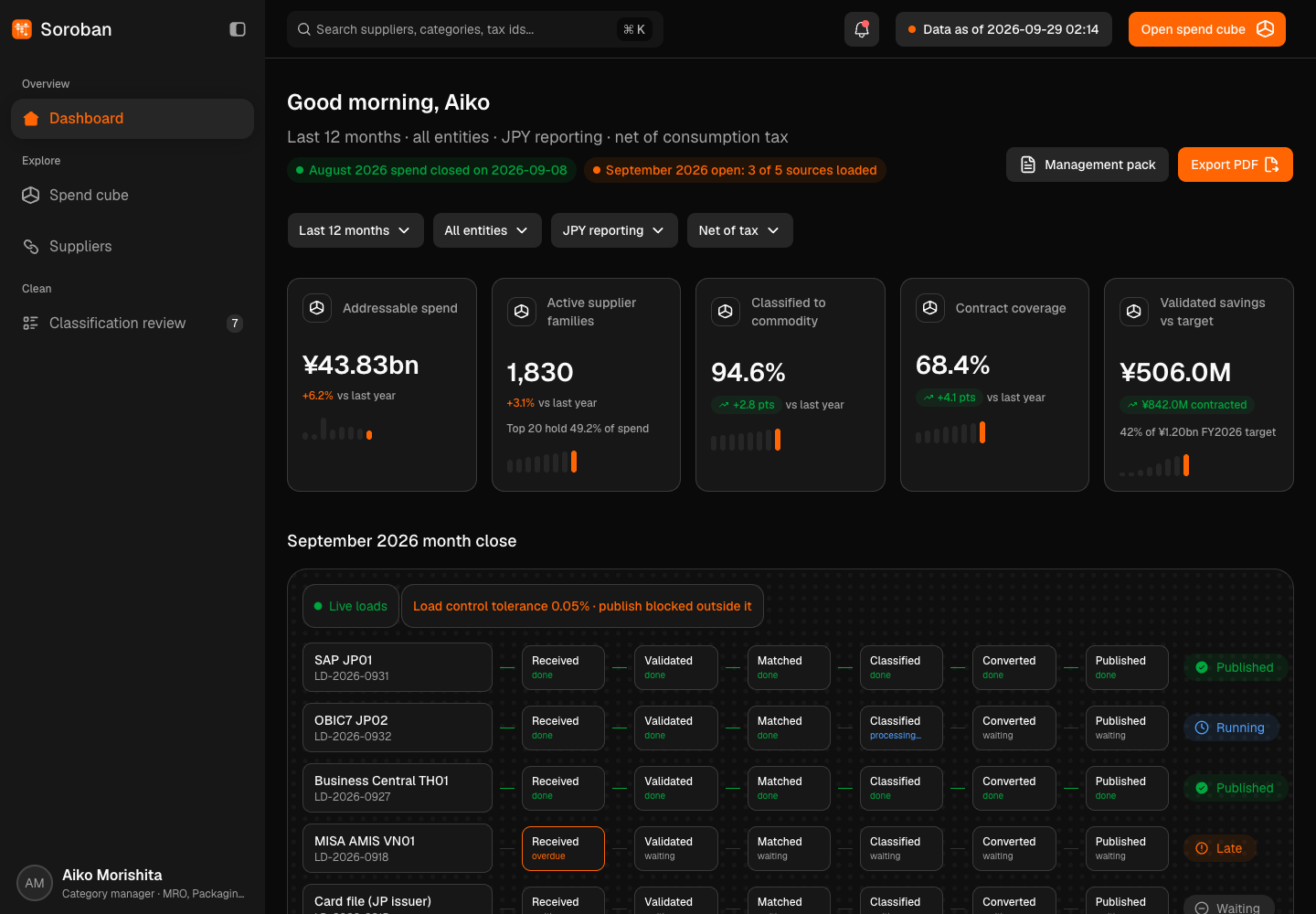Focus the supplier search field
Image resolution: width=1316 pixels, height=914 pixels.
click(x=475, y=29)
